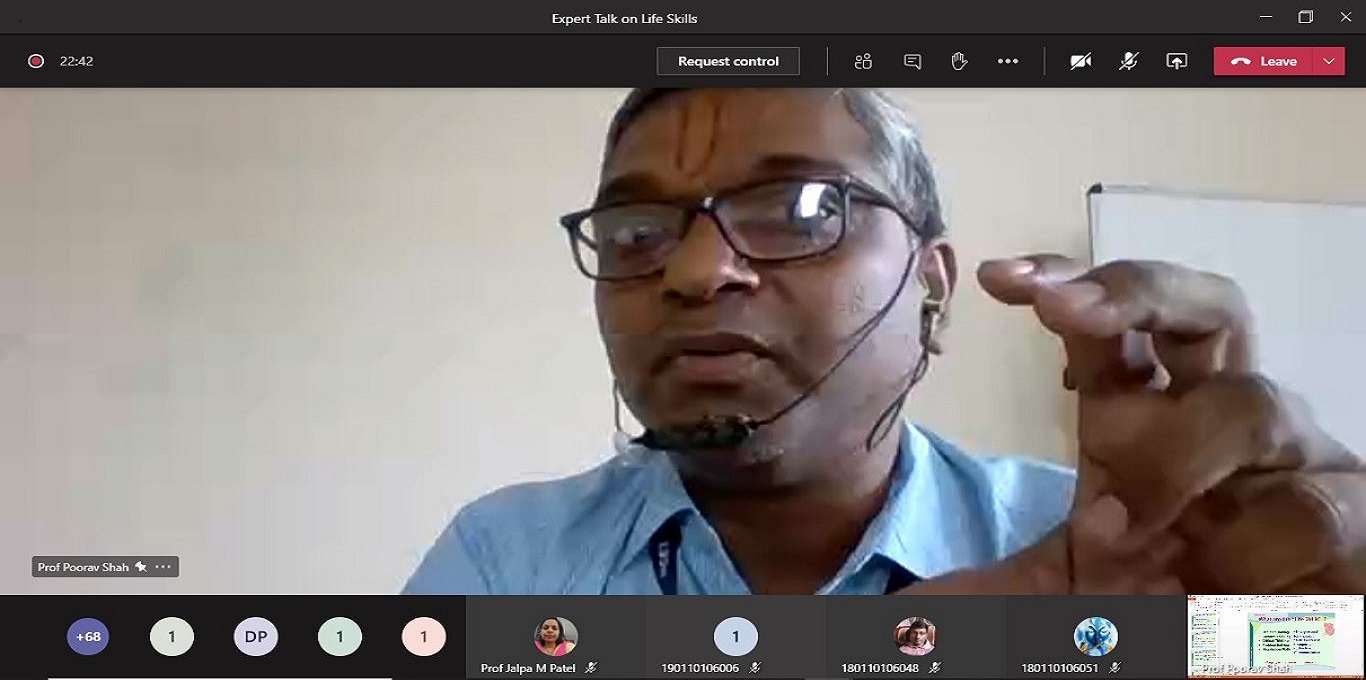Show the participants panel
This screenshot has height=680, width=1366.
863,61
